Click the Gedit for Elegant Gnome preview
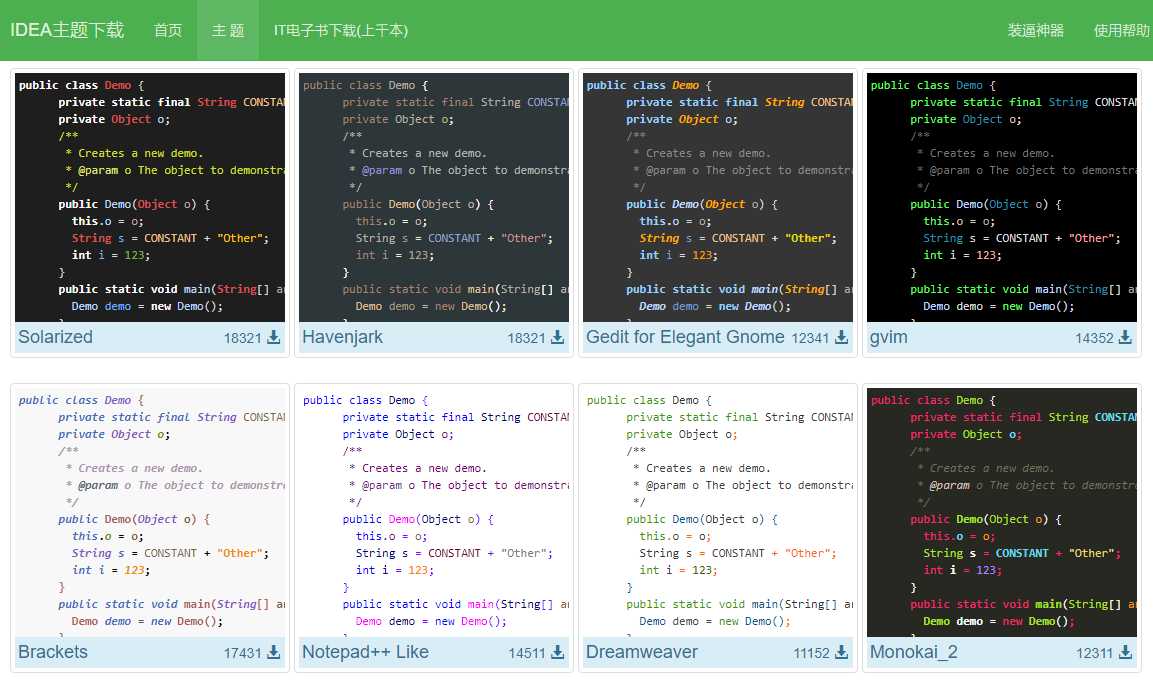This screenshot has width=1153, height=682. (718, 197)
